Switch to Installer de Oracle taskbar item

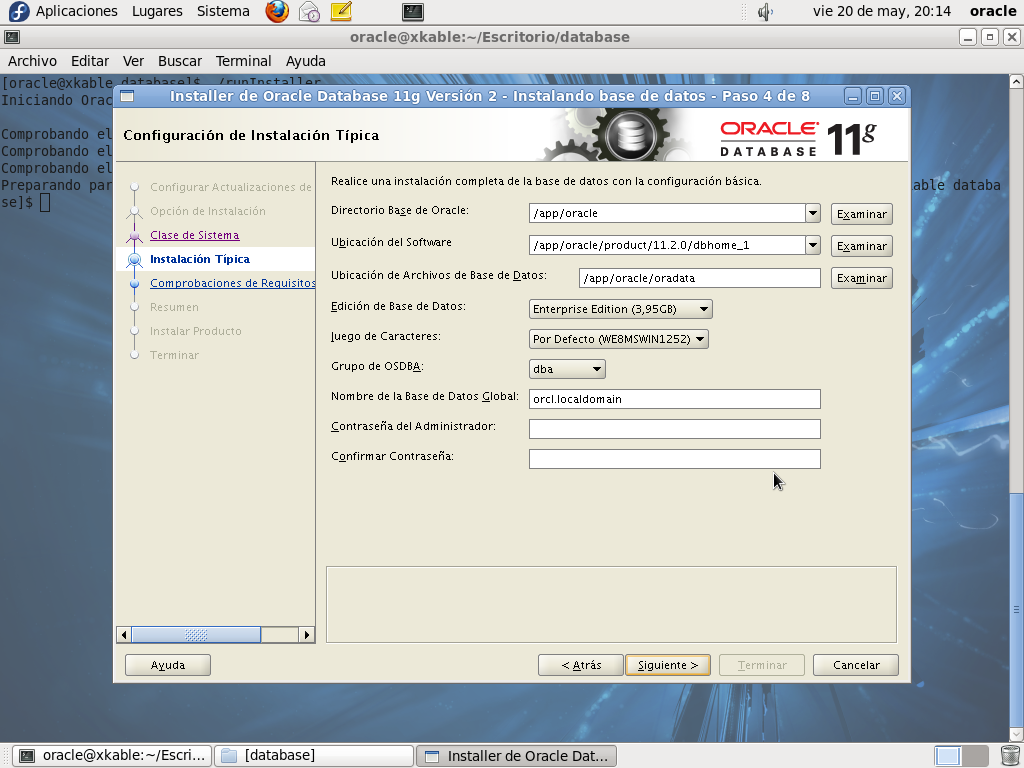click(516, 756)
